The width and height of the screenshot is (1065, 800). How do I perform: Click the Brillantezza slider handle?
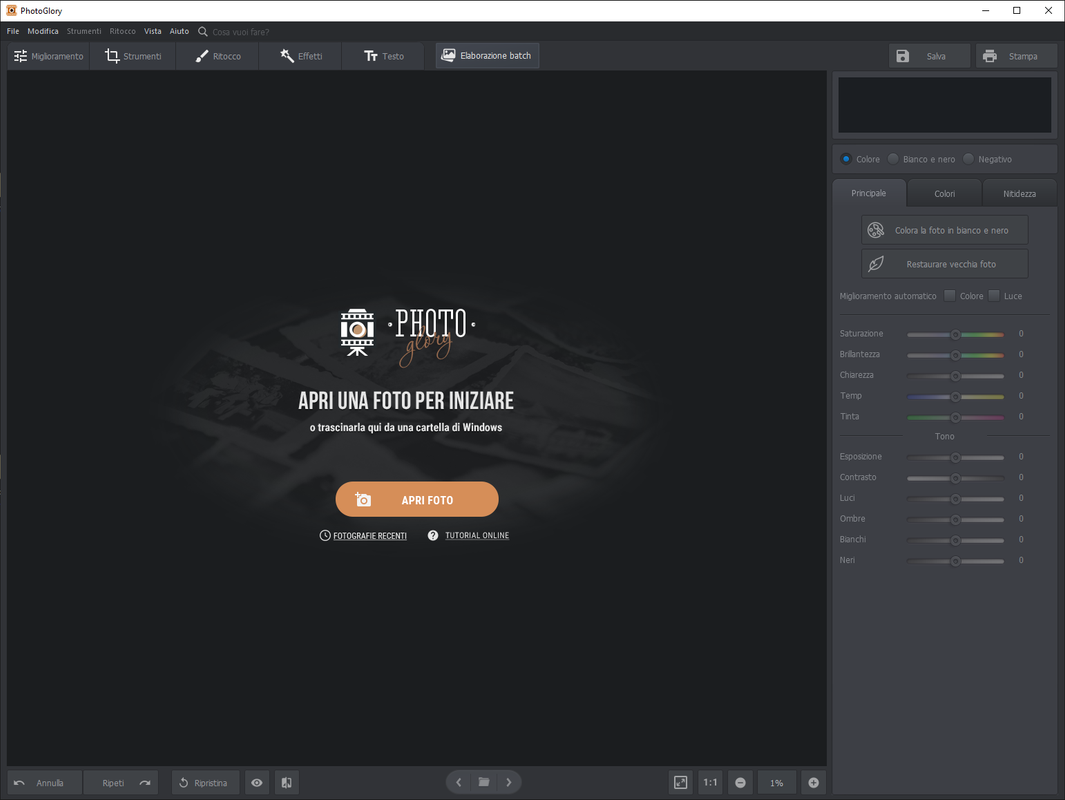coord(956,355)
